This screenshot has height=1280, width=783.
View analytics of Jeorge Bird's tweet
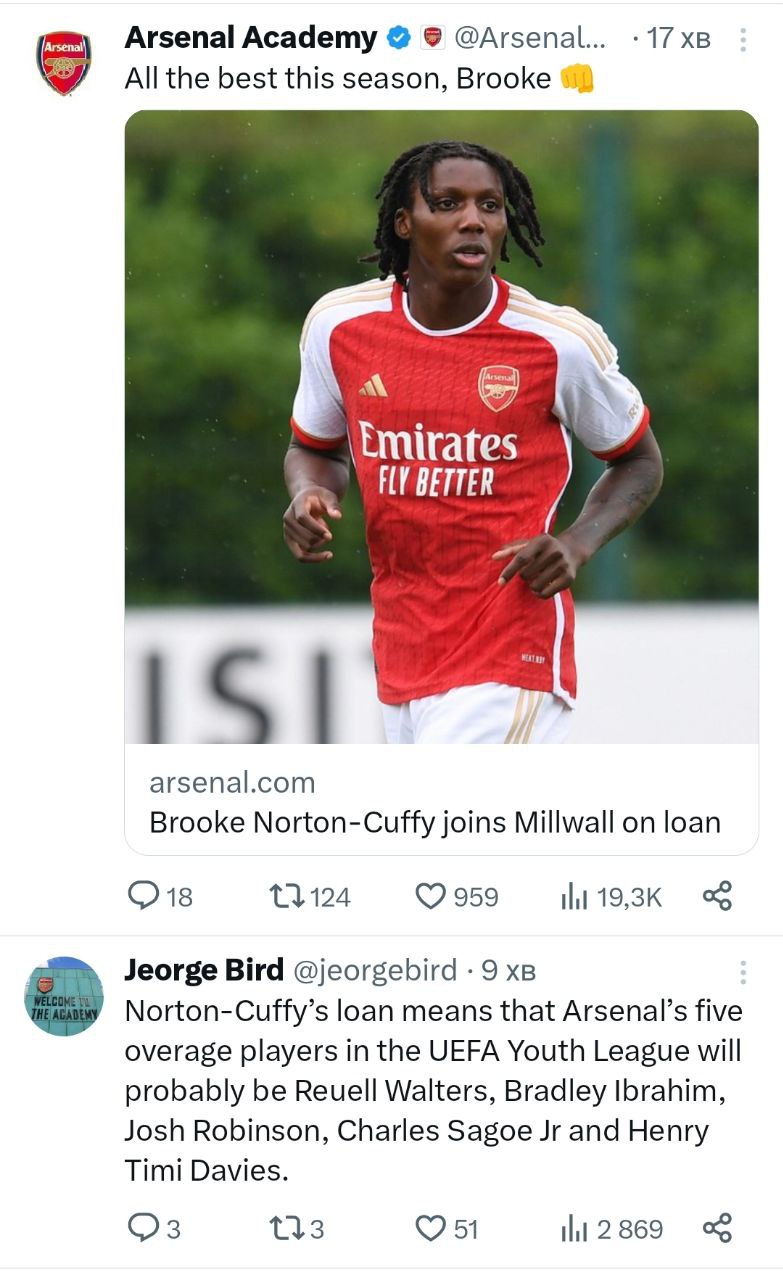click(573, 1227)
